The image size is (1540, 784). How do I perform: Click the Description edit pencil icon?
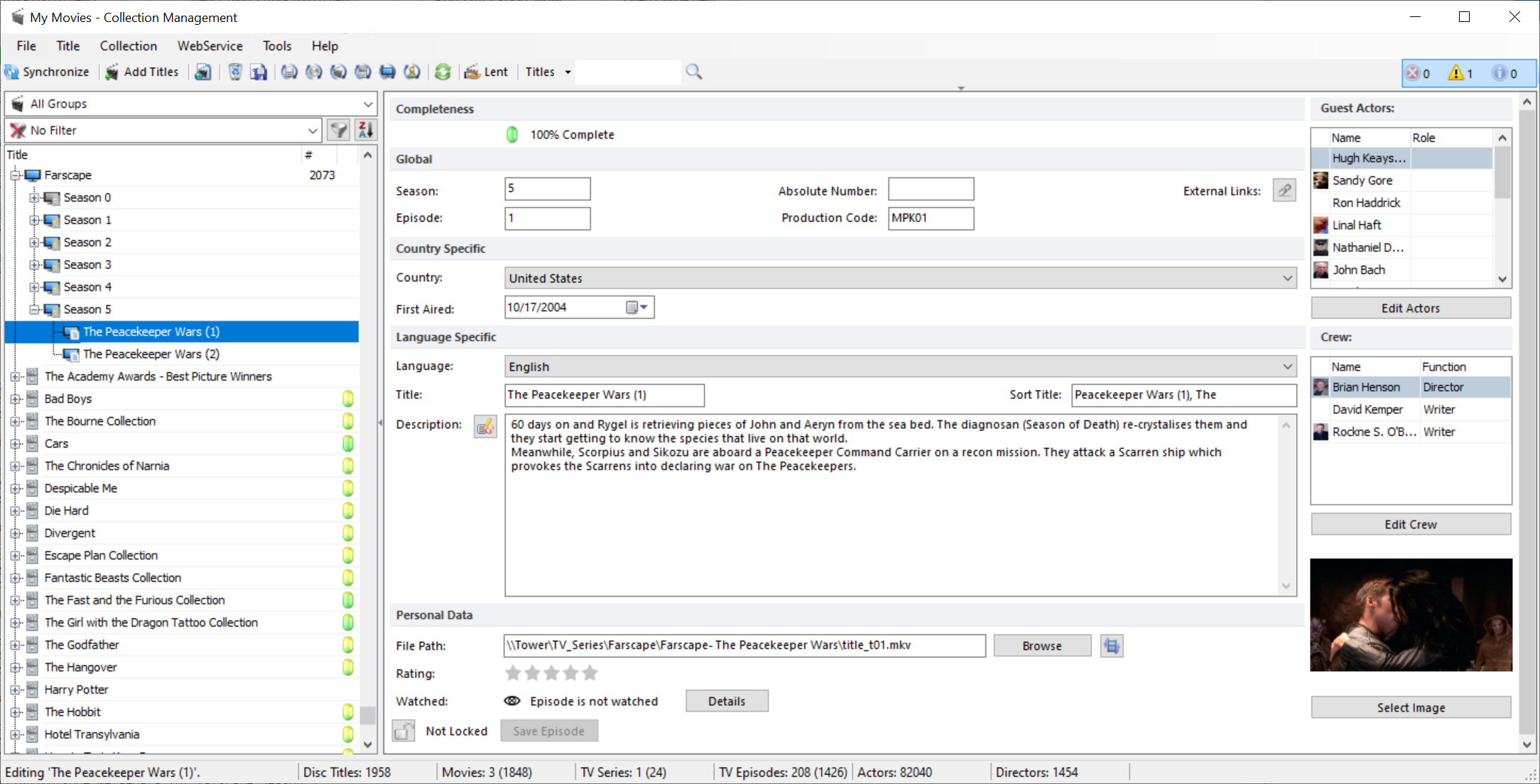click(x=485, y=427)
